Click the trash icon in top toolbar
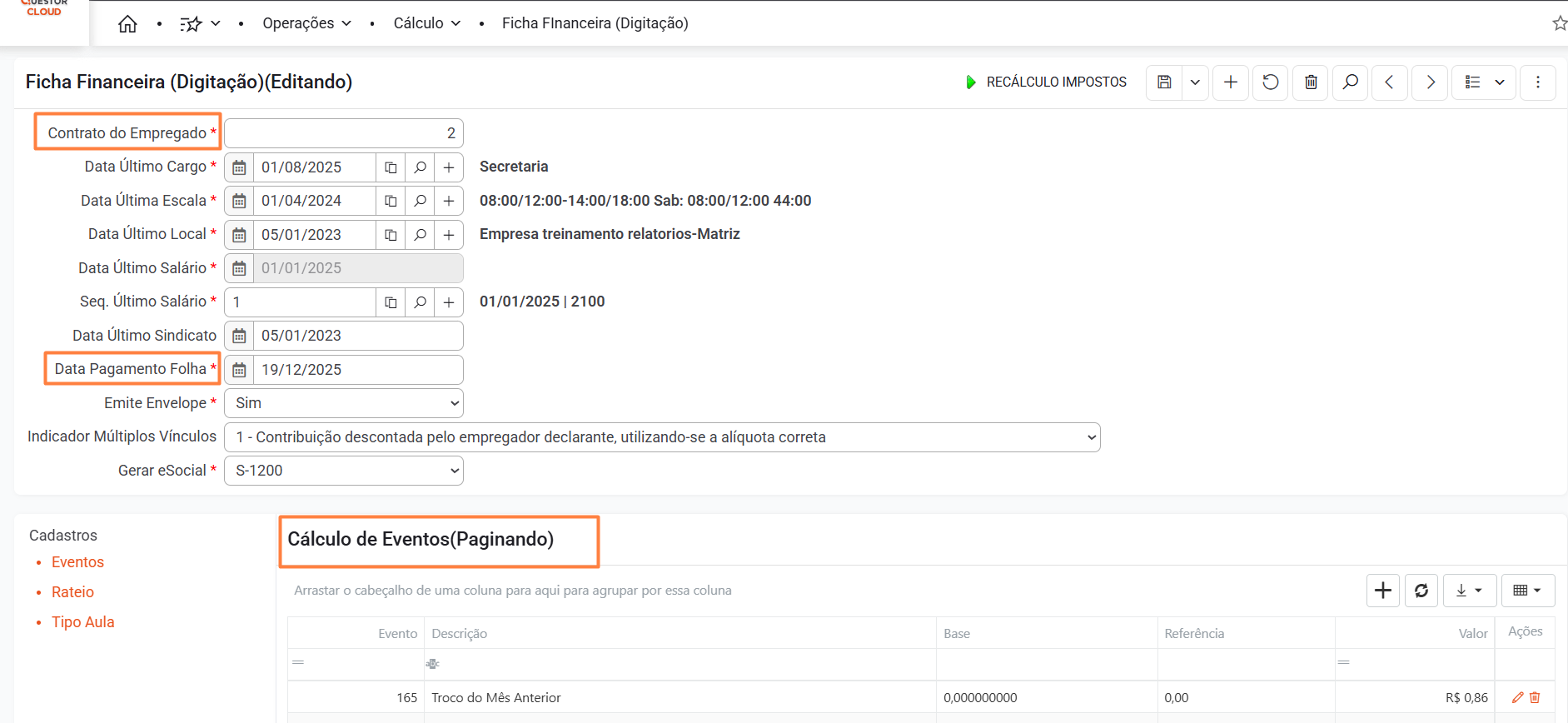Viewport: 1568px width, 723px height. pyautogui.click(x=1311, y=82)
